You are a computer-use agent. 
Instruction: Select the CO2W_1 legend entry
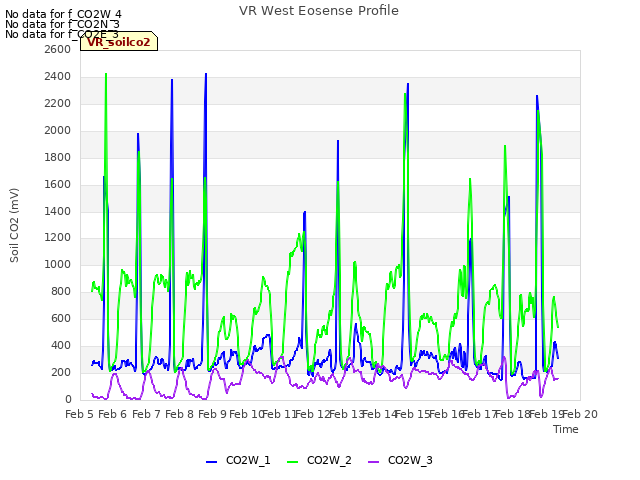pyautogui.click(x=238, y=460)
